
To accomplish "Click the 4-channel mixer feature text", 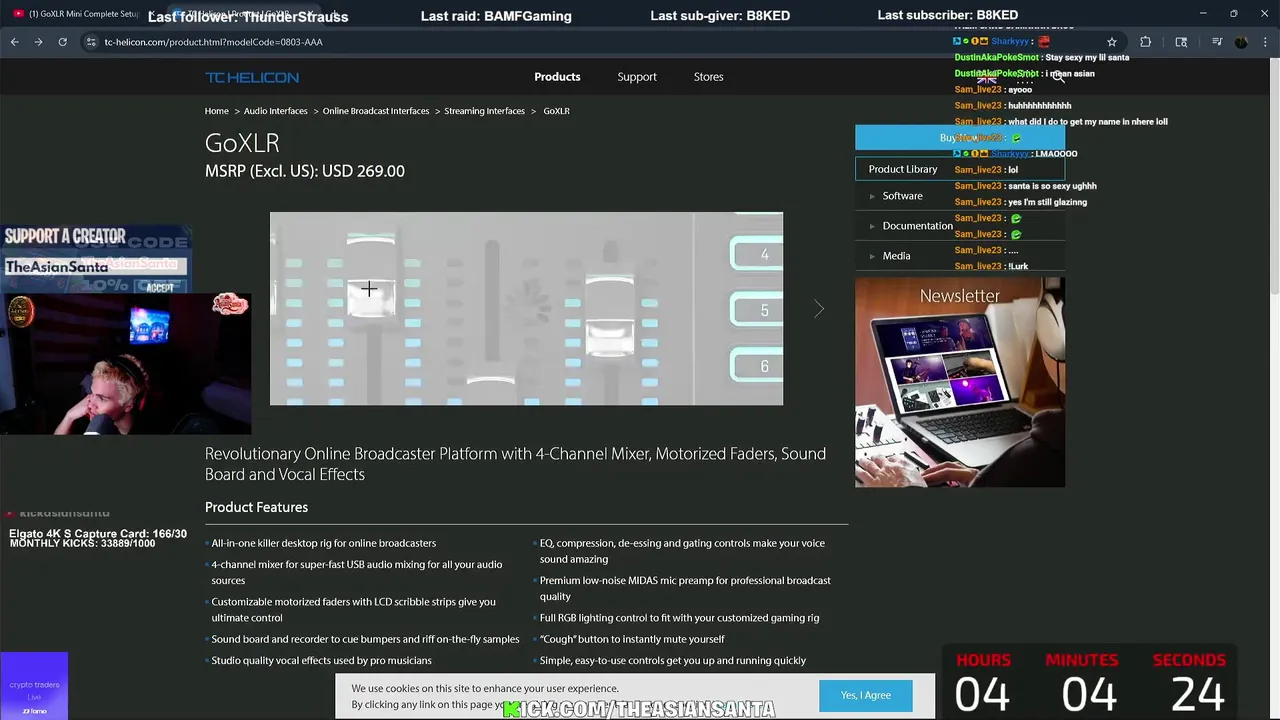I will (356, 572).
